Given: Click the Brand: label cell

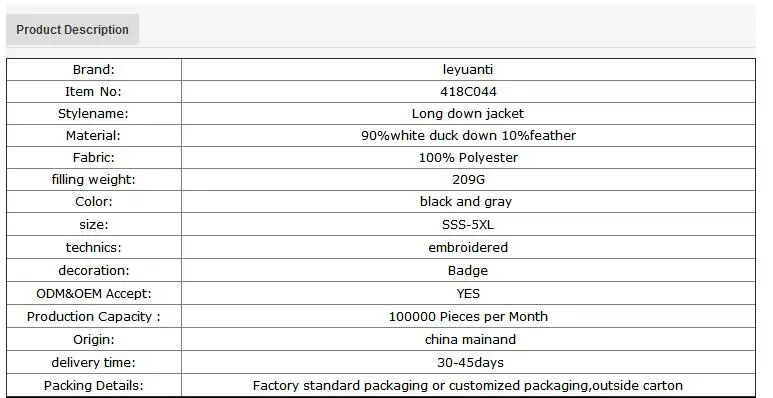Looking at the screenshot, I should 94,70.
